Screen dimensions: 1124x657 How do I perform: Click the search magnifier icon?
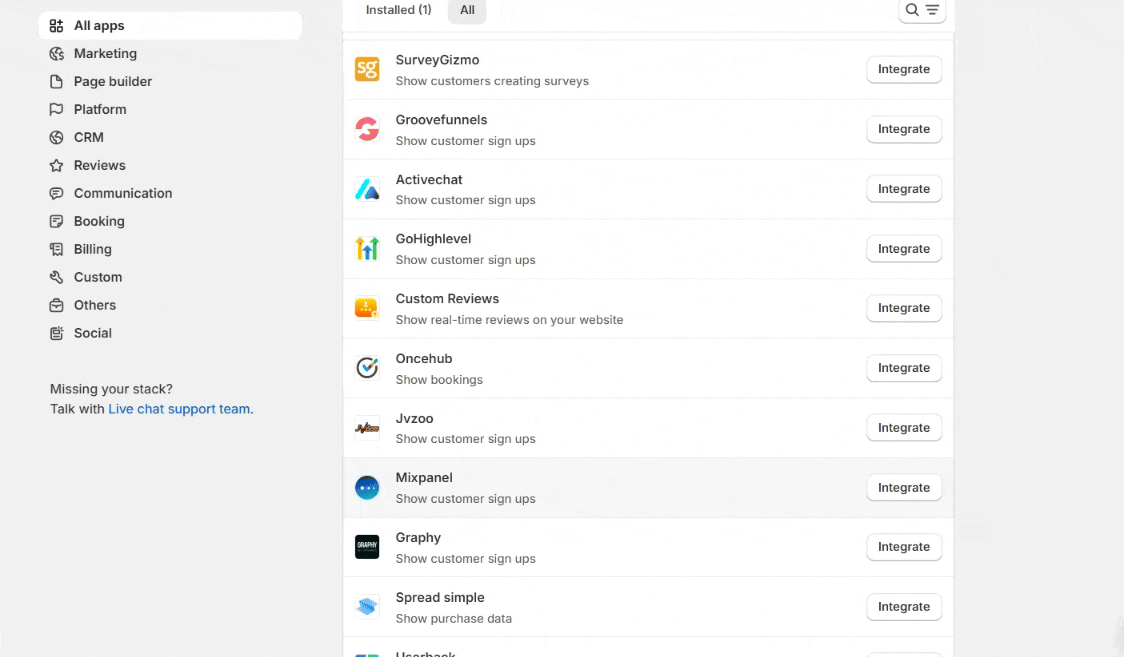point(912,10)
